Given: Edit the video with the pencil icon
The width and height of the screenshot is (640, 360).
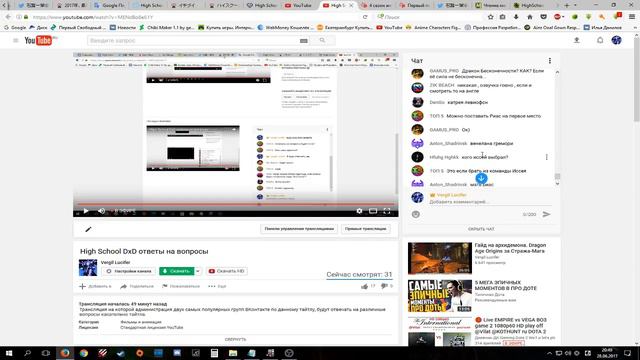Looking at the screenshot, I should 88,229.
